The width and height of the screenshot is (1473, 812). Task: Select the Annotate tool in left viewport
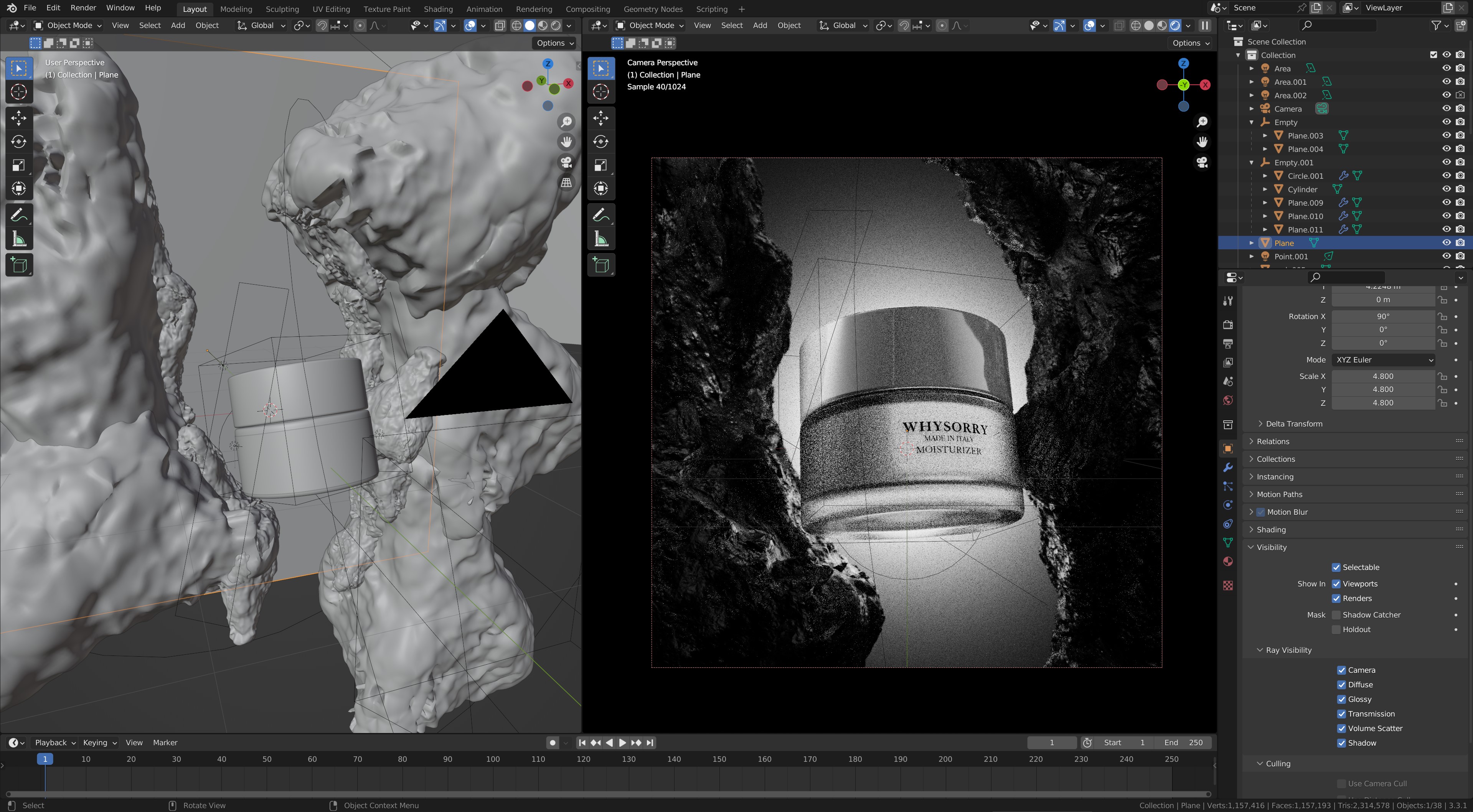pos(19,216)
